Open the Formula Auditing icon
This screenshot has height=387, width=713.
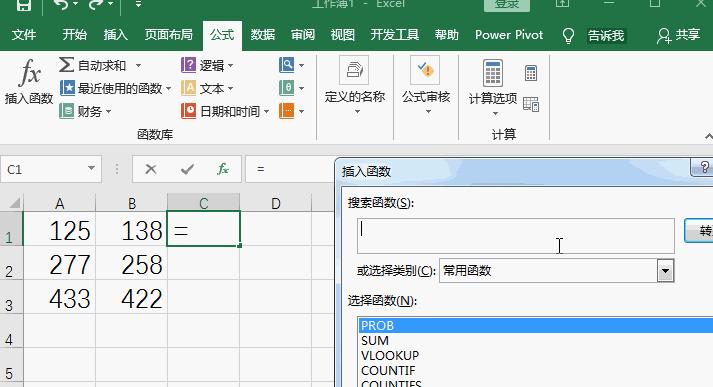point(425,70)
